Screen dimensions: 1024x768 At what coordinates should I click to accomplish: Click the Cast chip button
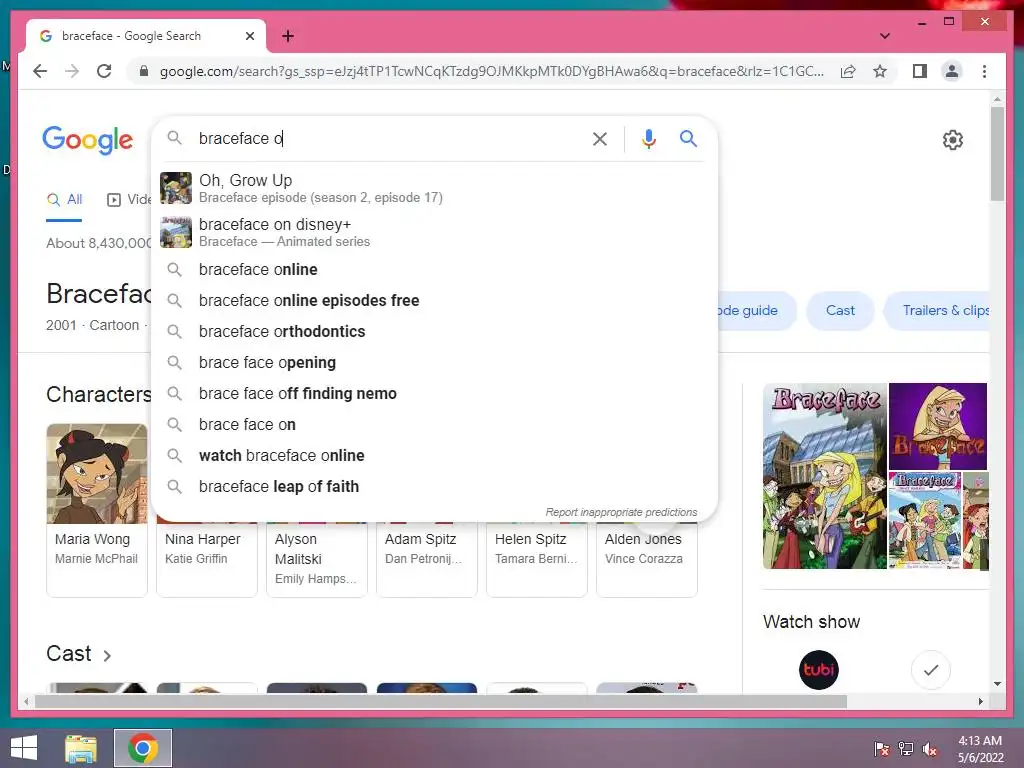pos(840,310)
